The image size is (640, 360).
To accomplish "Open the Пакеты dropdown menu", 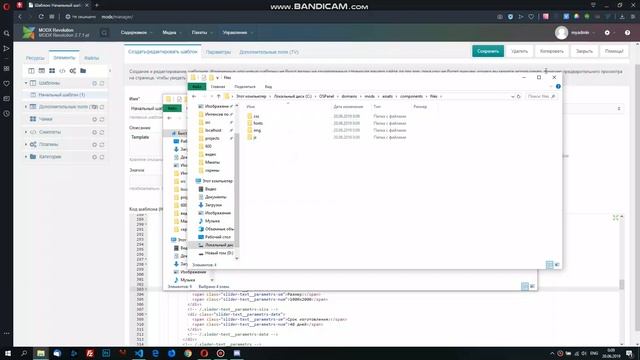I will (202, 33).
